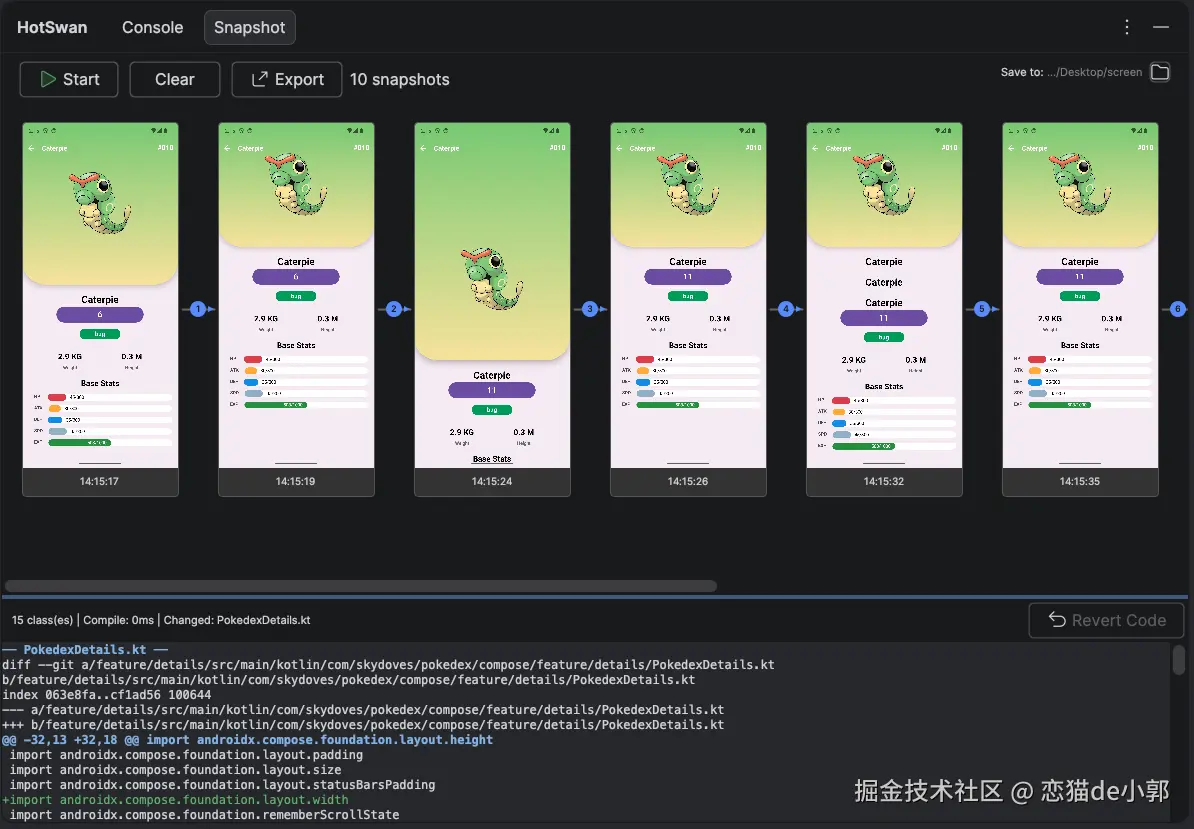The image size is (1194, 829).
Task: Open the three-dot options menu
Action: pos(1127,27)
